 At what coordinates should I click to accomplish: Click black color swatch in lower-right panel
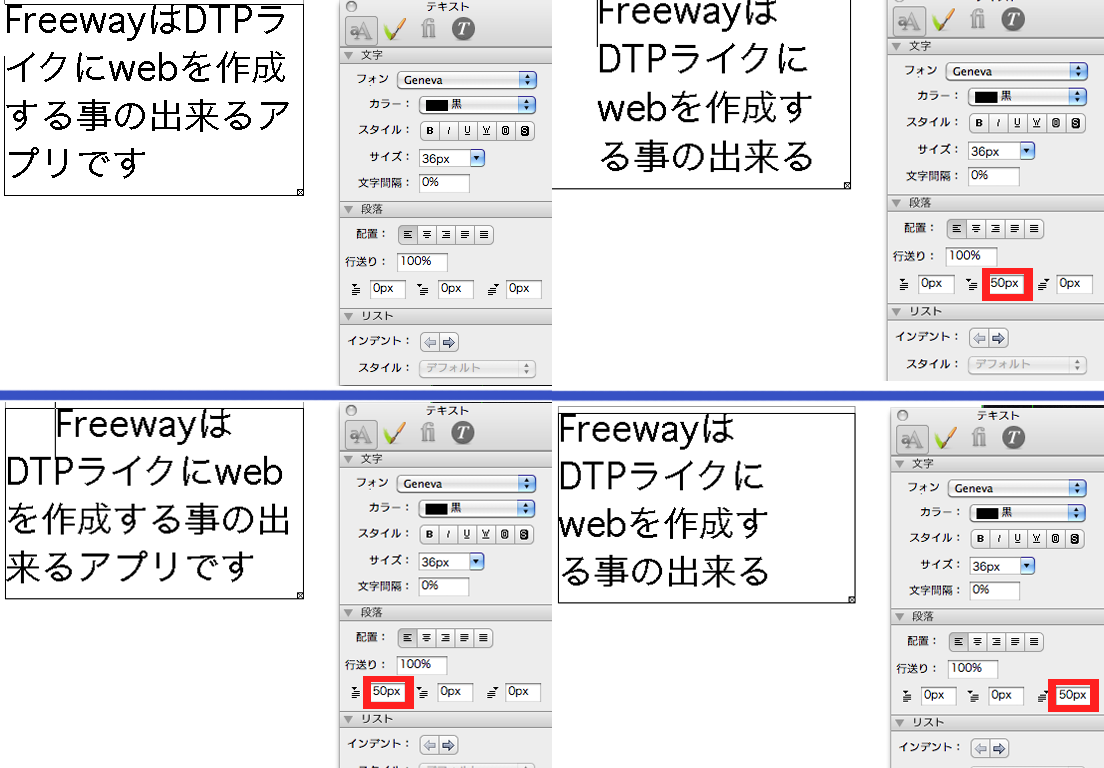(987, 514)
